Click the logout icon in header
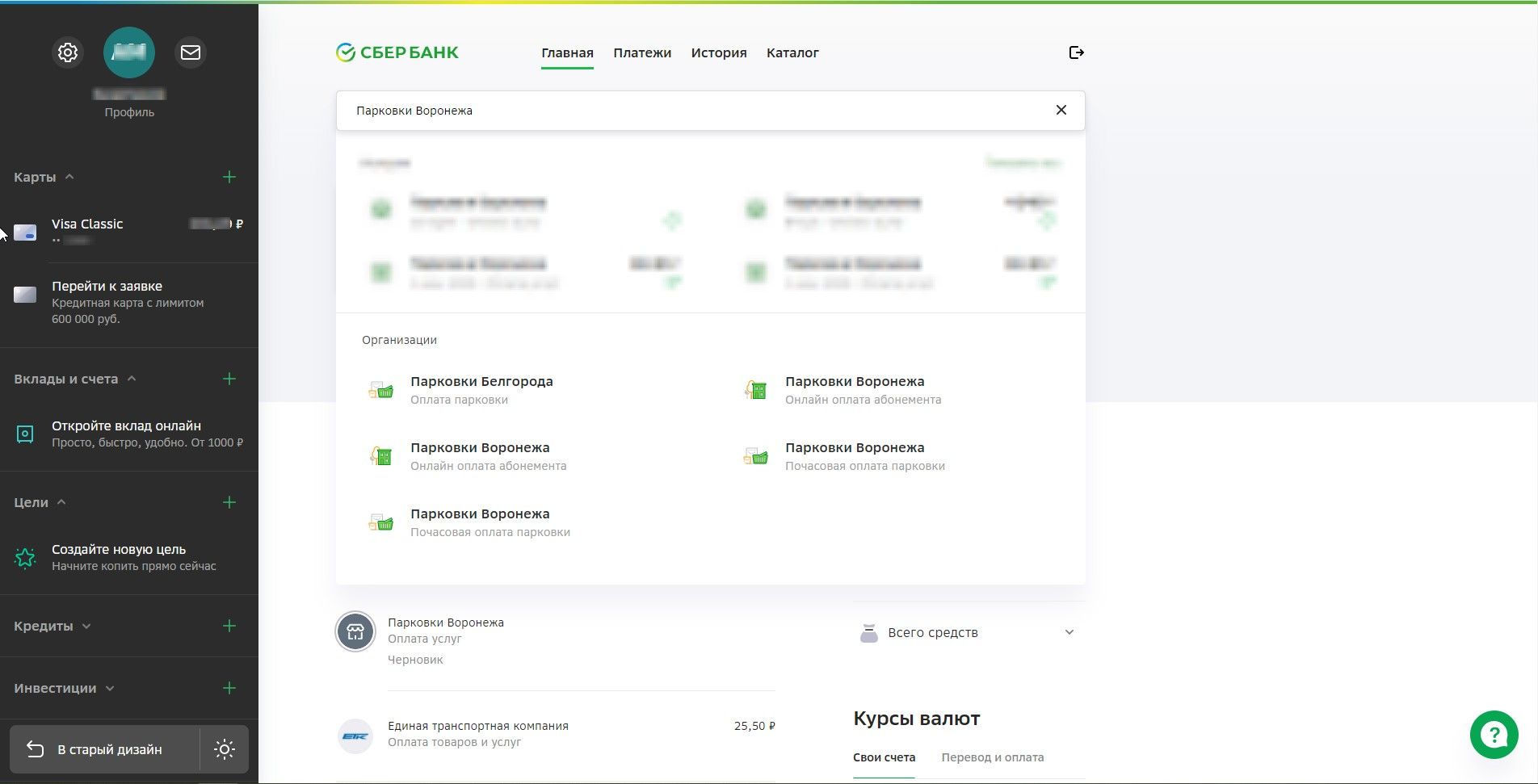The image size is (1538, 784). click(1076, 52)
